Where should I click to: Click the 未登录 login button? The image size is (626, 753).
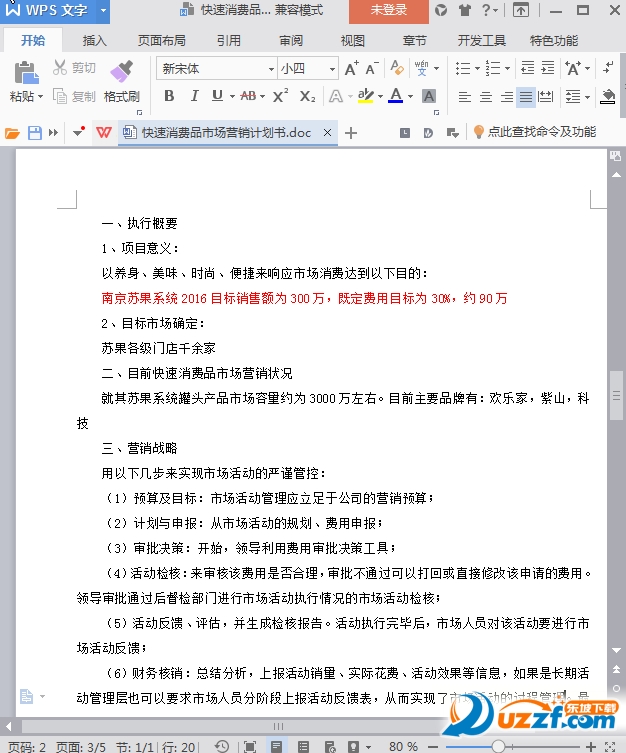(389, 11)
